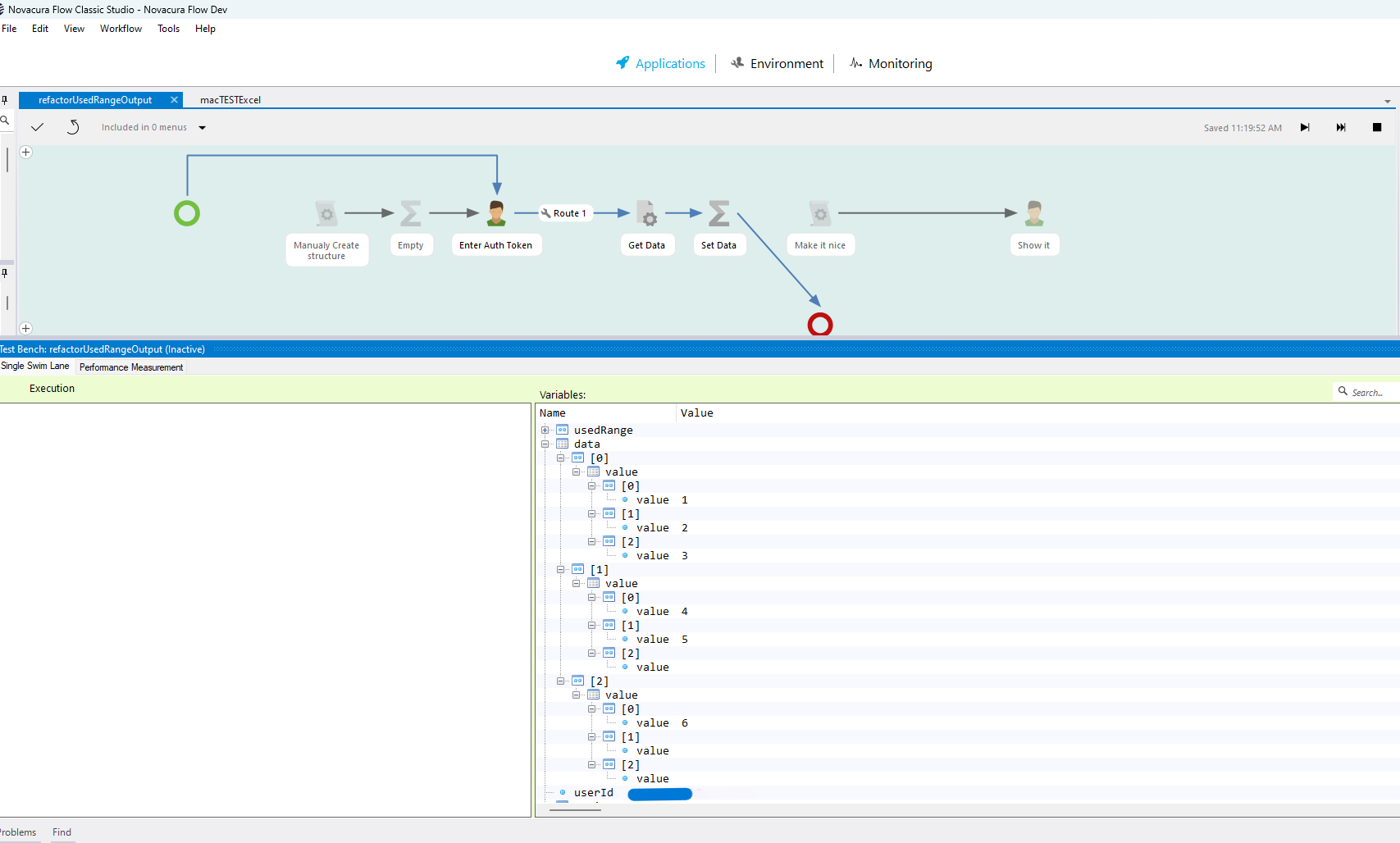Click the variables Search field

click(x=1366, y=392)
